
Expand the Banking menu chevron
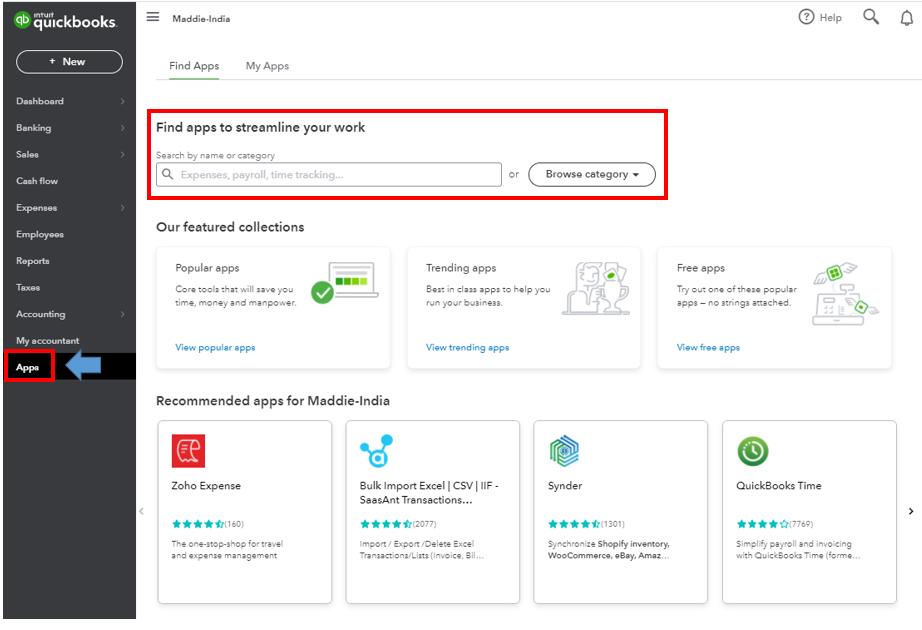pyautogui.click(x=122, y=128)
